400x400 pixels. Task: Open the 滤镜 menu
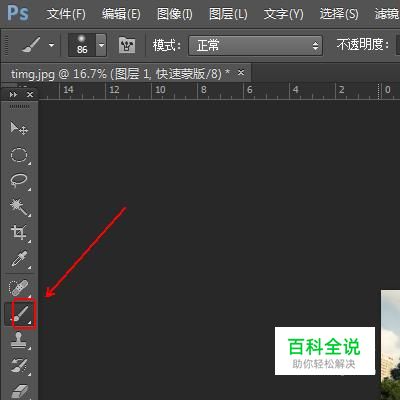click(x=387, y=14)
